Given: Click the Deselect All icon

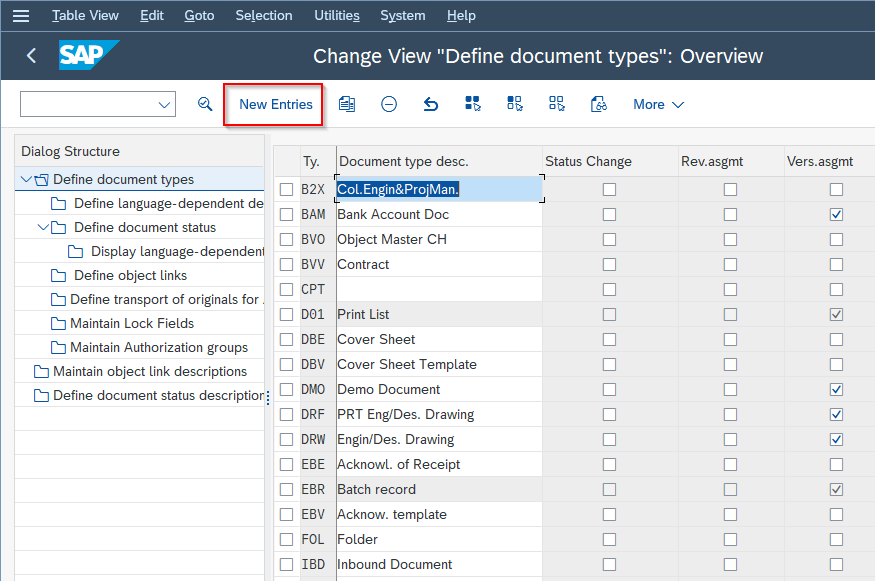Looking at the screenshot, I should (x=556, y=104).
